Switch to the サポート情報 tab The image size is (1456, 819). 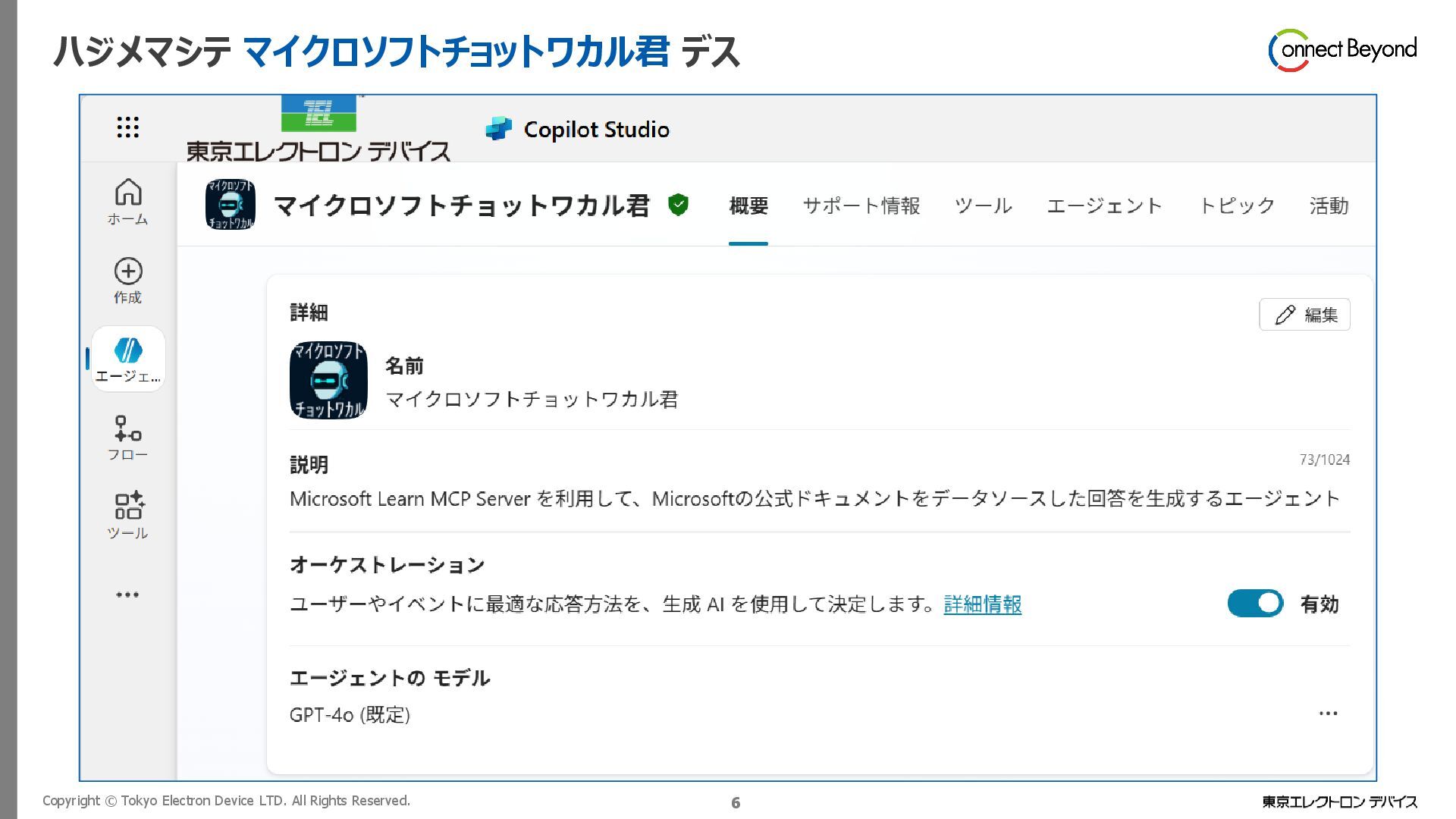pyautogui.click(x=861, y=206)
